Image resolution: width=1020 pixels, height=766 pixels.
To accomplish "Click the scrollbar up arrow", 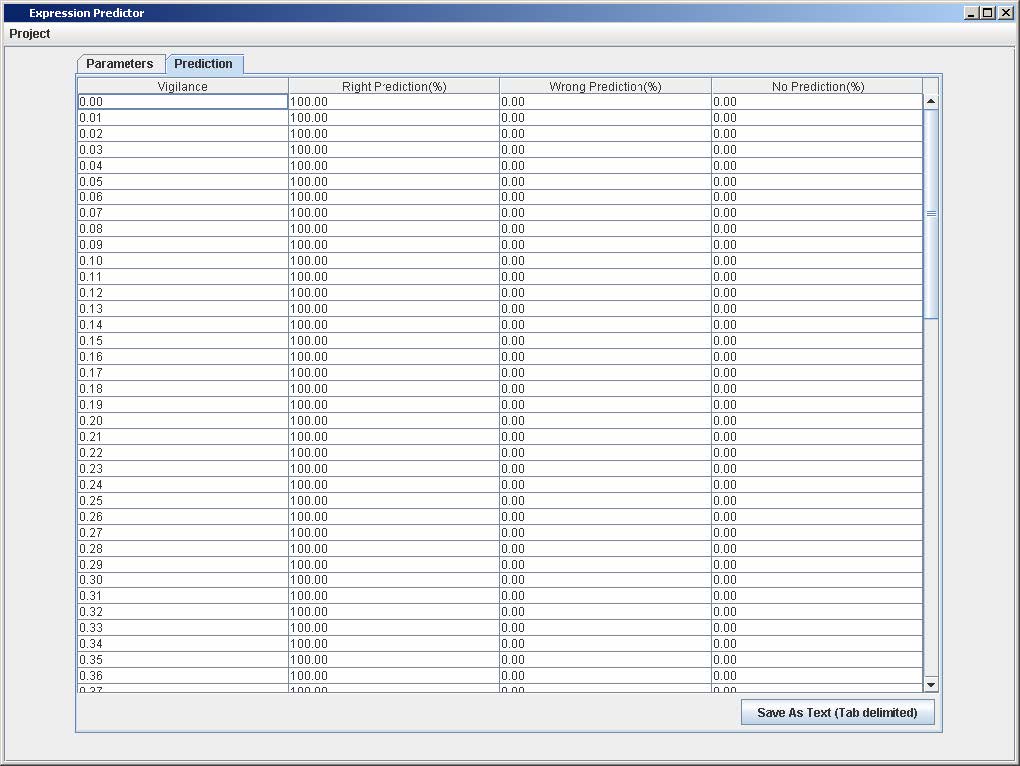I will pyautogui.click(x=931, y=101).
